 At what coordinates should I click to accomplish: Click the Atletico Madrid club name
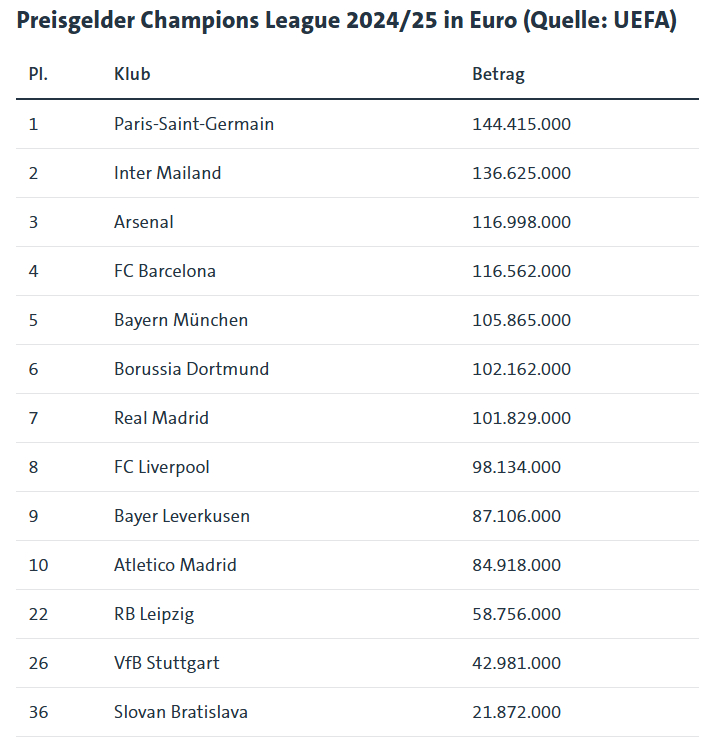coord(175,565)
